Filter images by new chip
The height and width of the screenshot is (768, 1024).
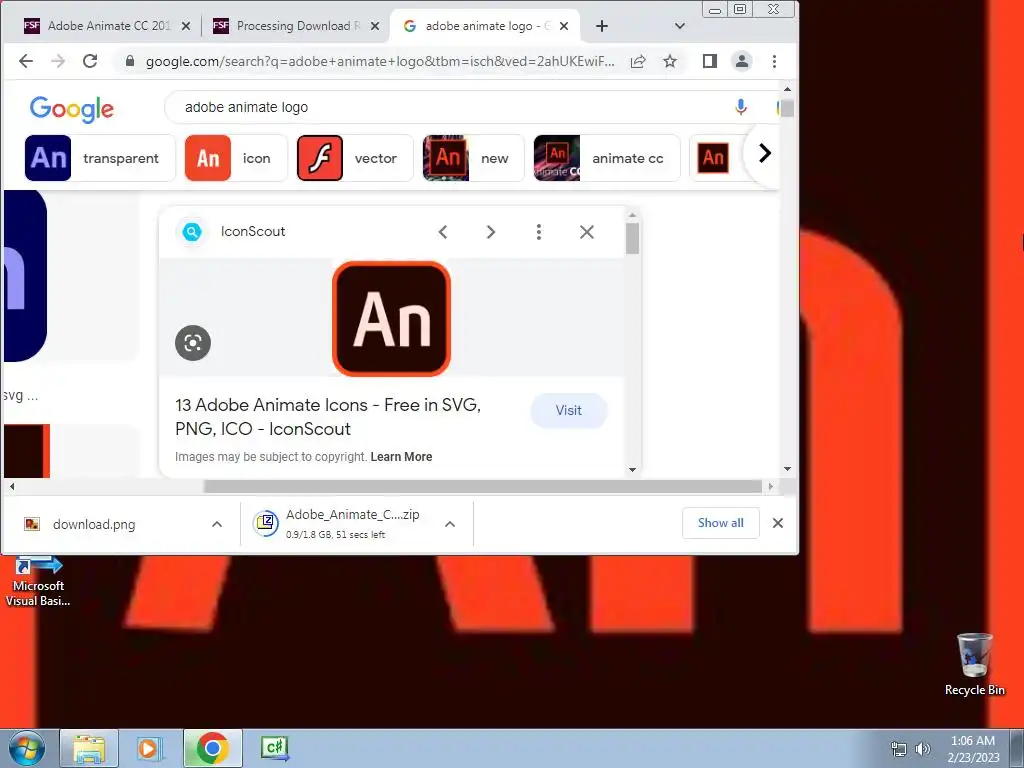coord(473,158)
